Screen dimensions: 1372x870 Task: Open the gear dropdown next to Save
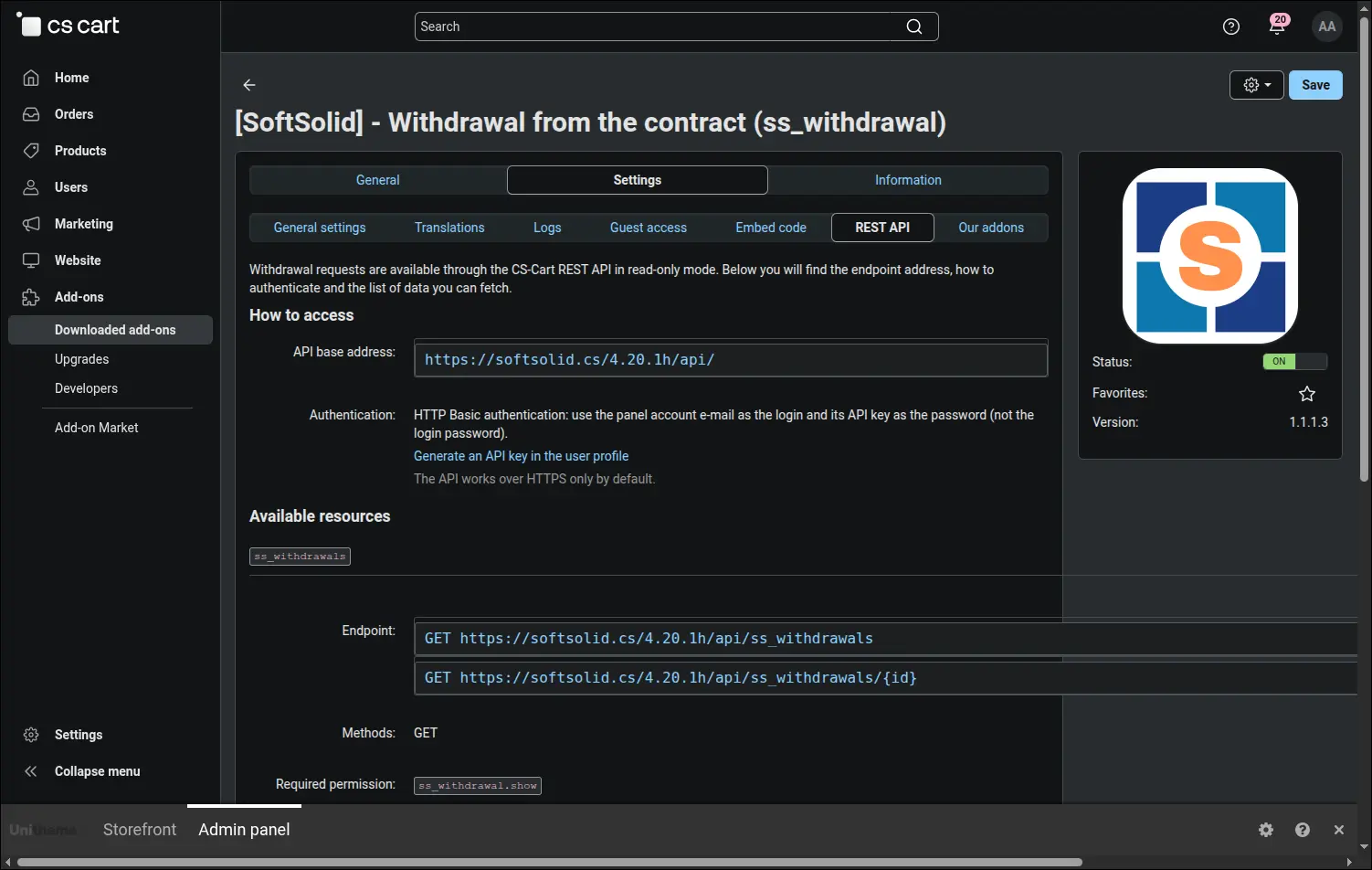pos(1257,85)
